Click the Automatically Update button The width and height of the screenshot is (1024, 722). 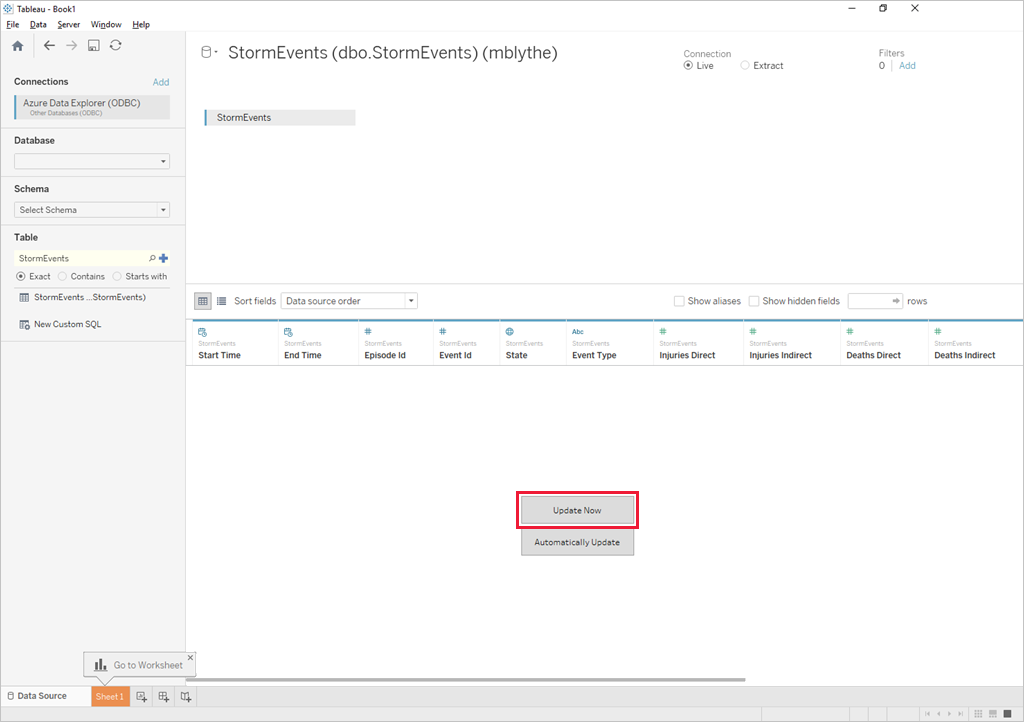(577, 542)
